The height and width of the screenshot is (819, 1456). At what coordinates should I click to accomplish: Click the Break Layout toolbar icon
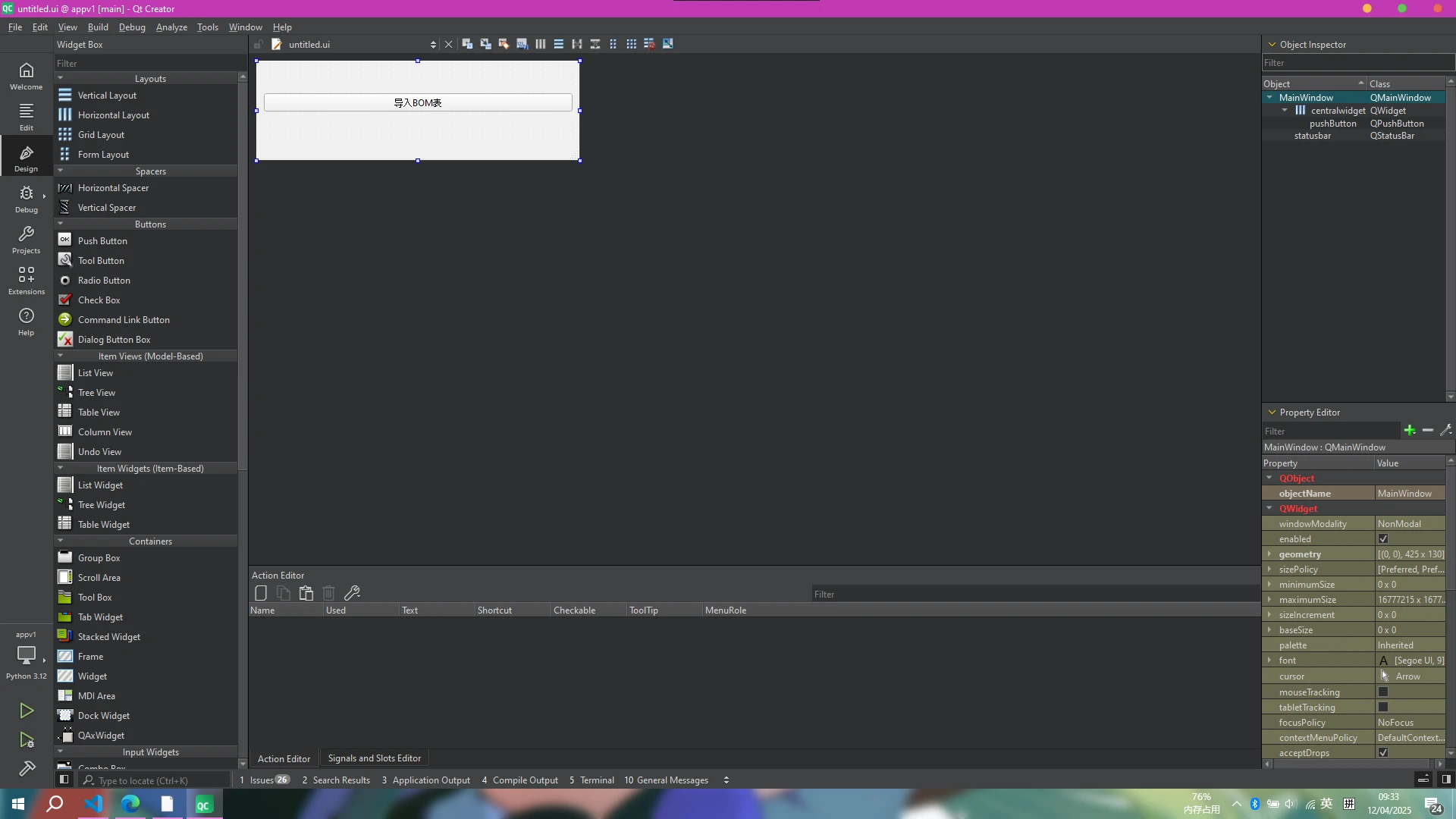649,44
